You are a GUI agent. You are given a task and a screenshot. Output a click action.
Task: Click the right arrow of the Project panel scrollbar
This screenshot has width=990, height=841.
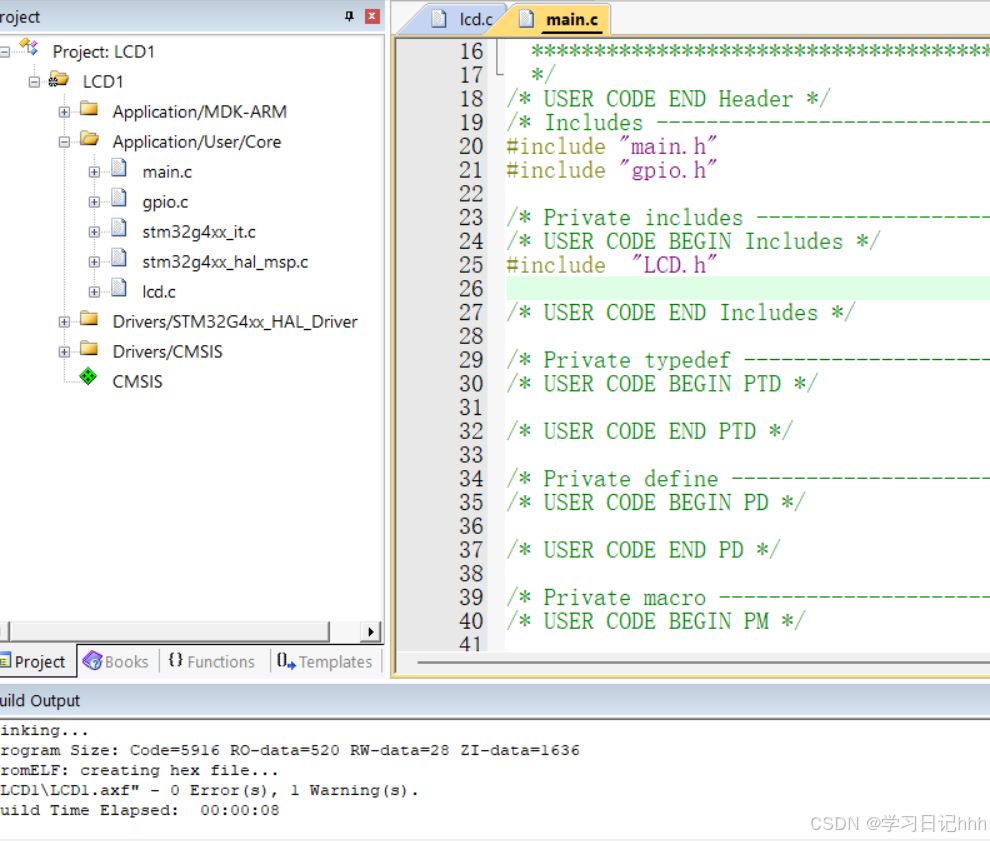pyautogui.click(x=371, y=631)
